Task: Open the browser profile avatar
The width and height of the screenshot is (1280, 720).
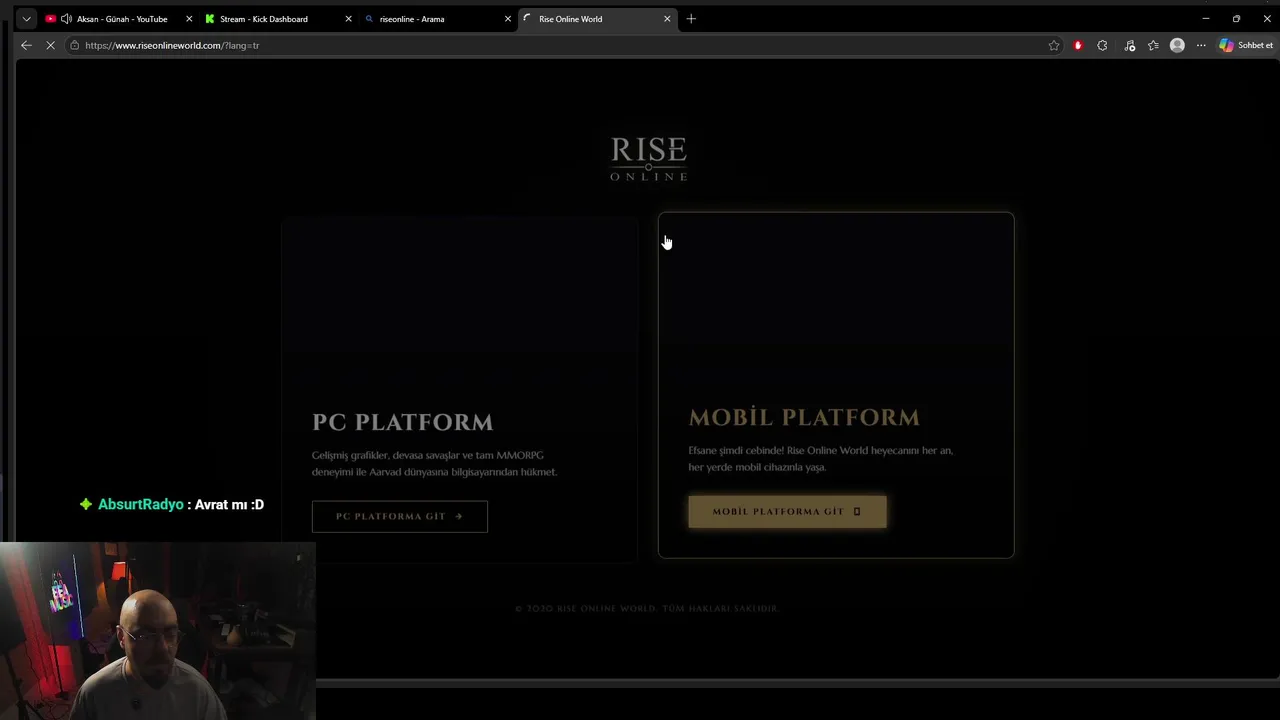Action: pyautogui.click(x=1177, y=45)
